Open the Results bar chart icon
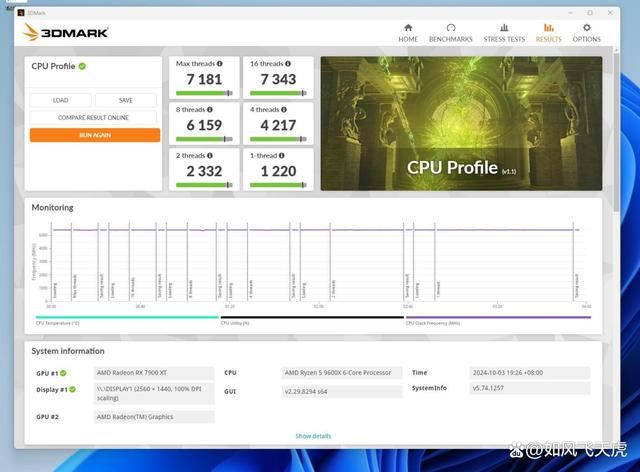 548,28
